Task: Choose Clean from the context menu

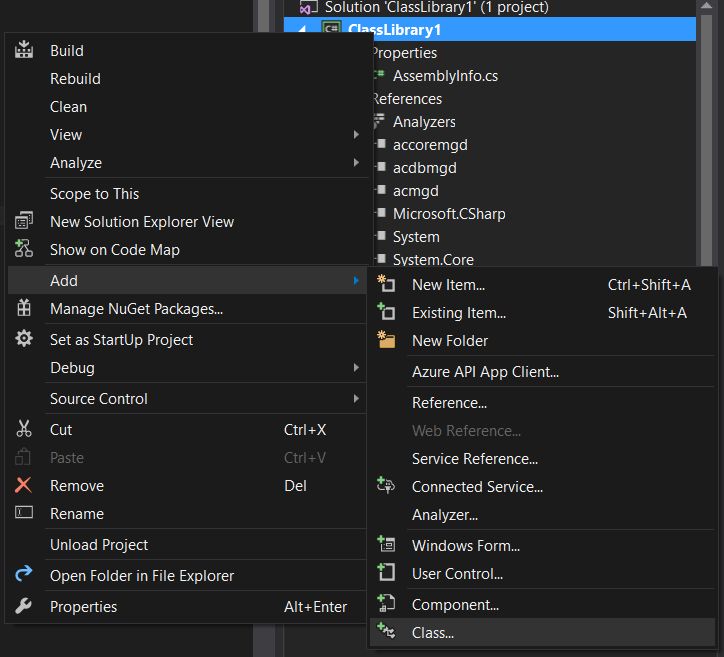Action: click(187, 107)
